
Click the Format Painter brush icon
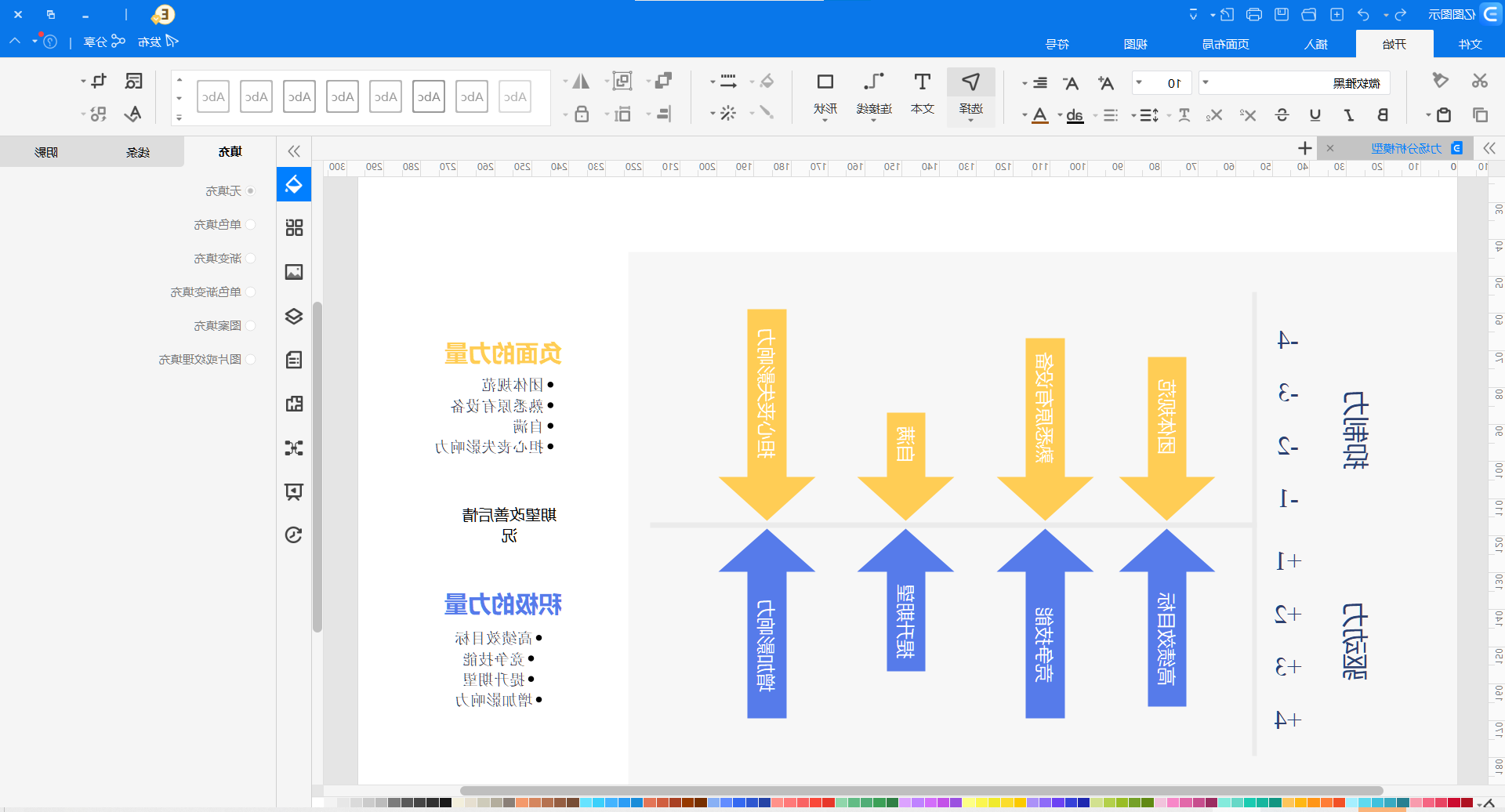click(1440, 81)
